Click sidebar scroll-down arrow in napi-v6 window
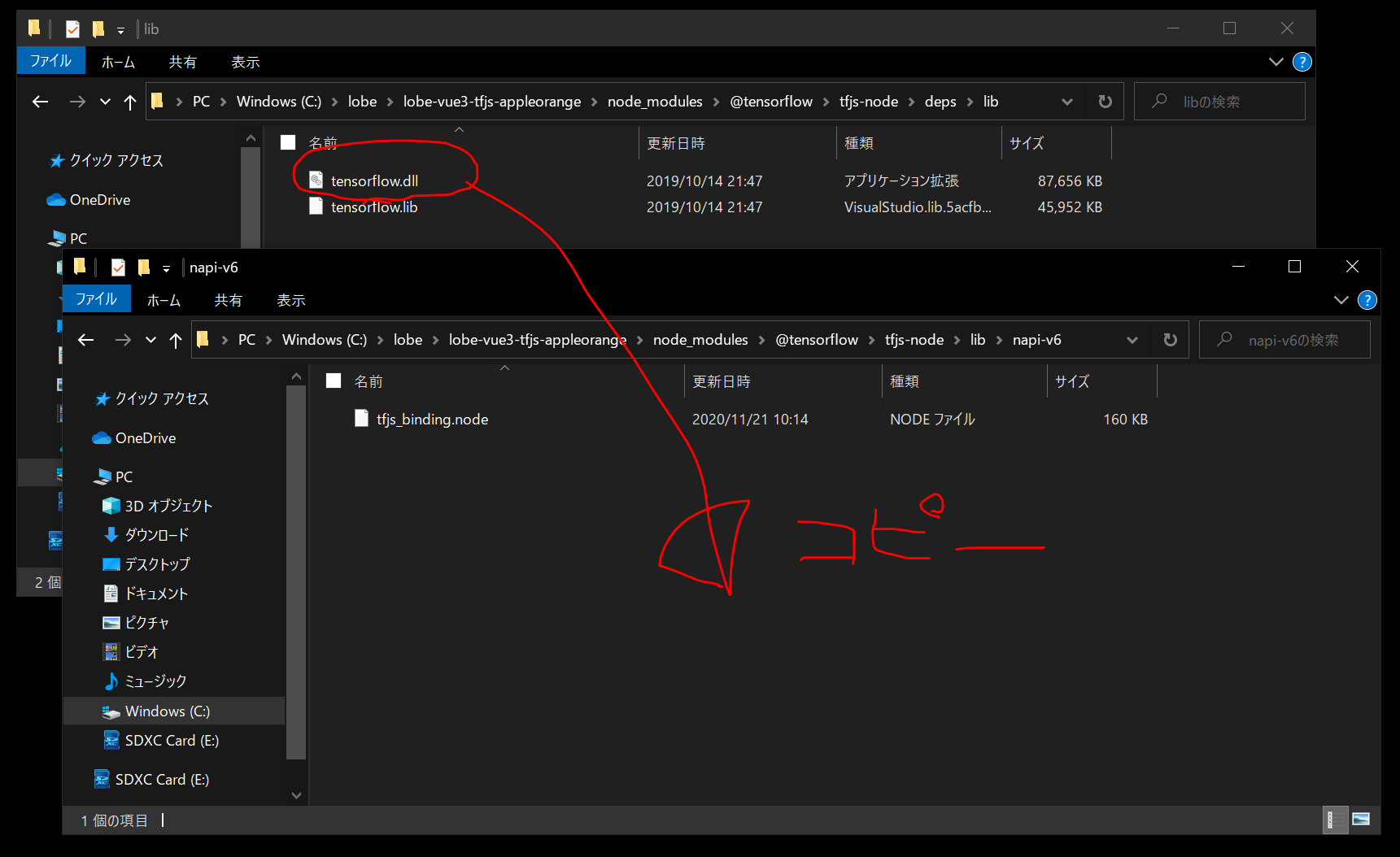 coord(296,795)
